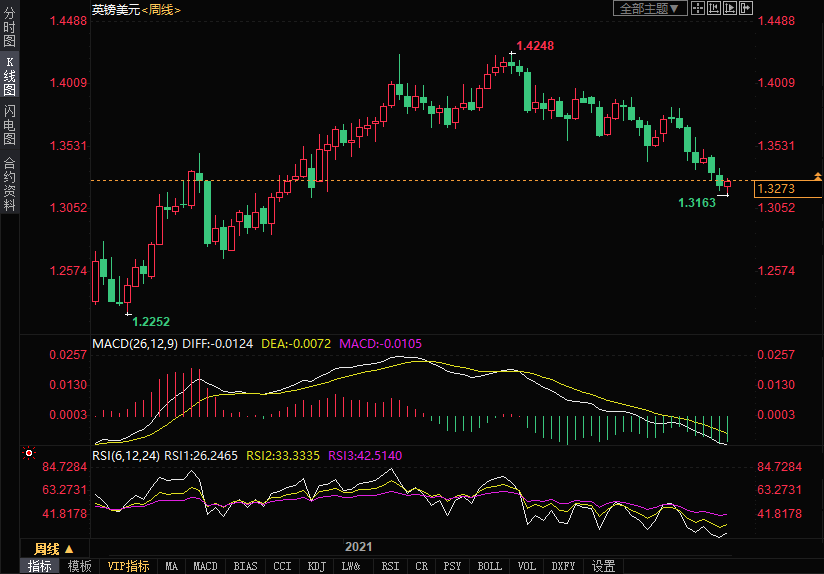Click the orange up arrow above price label
Viewport: 824px width, 574px height.
[818, 176]
